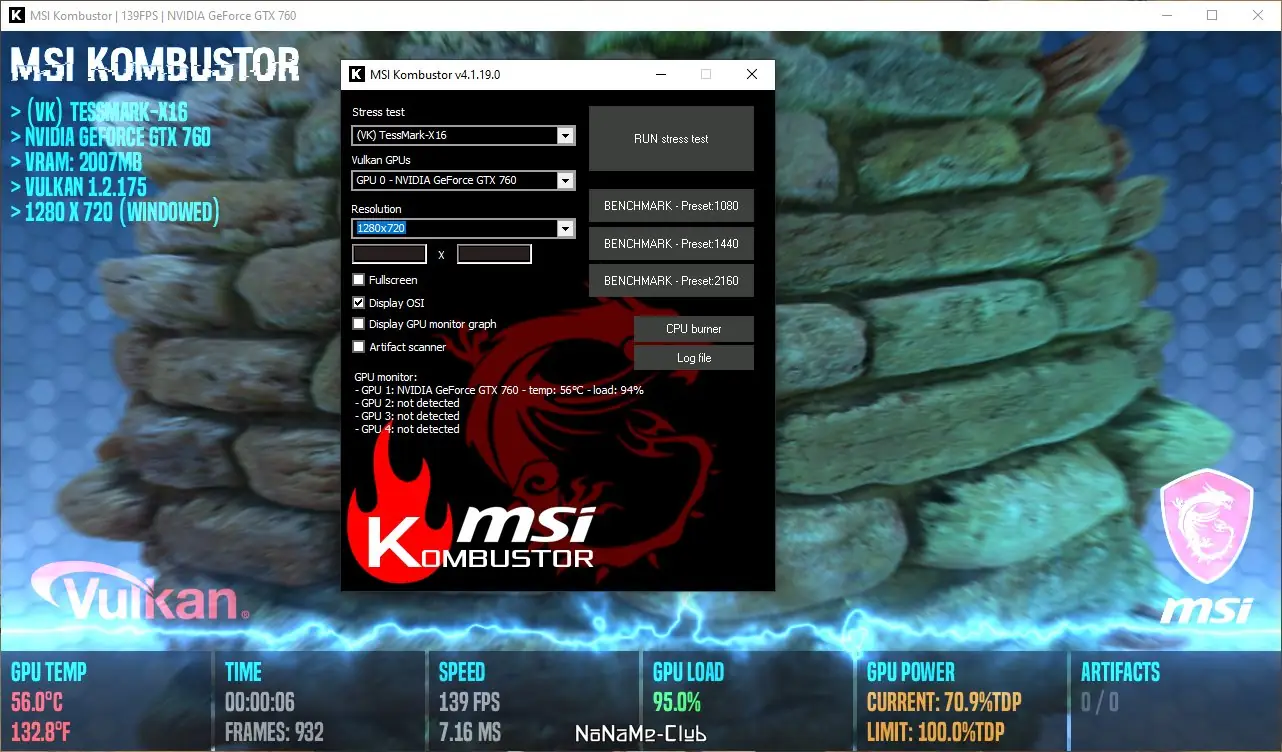Click the 'GPU 2: not detected' line
The height and width of the screenshot is (752, 1282).
click(407, 403)
